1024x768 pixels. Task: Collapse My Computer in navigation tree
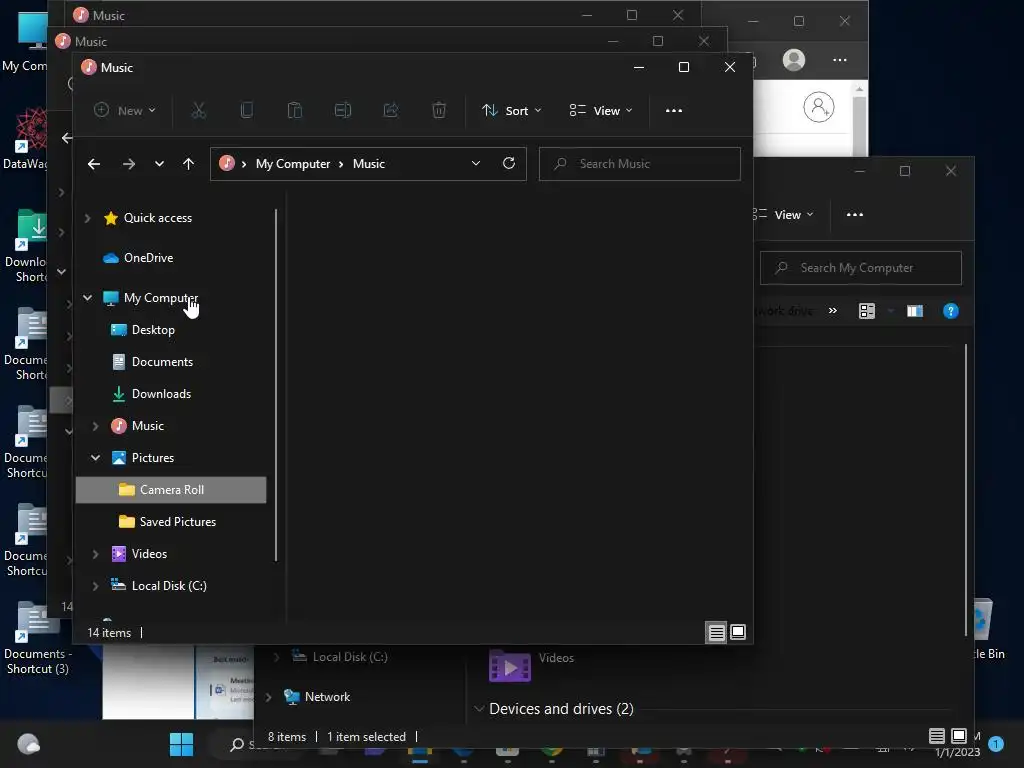[x=88, y=298]
